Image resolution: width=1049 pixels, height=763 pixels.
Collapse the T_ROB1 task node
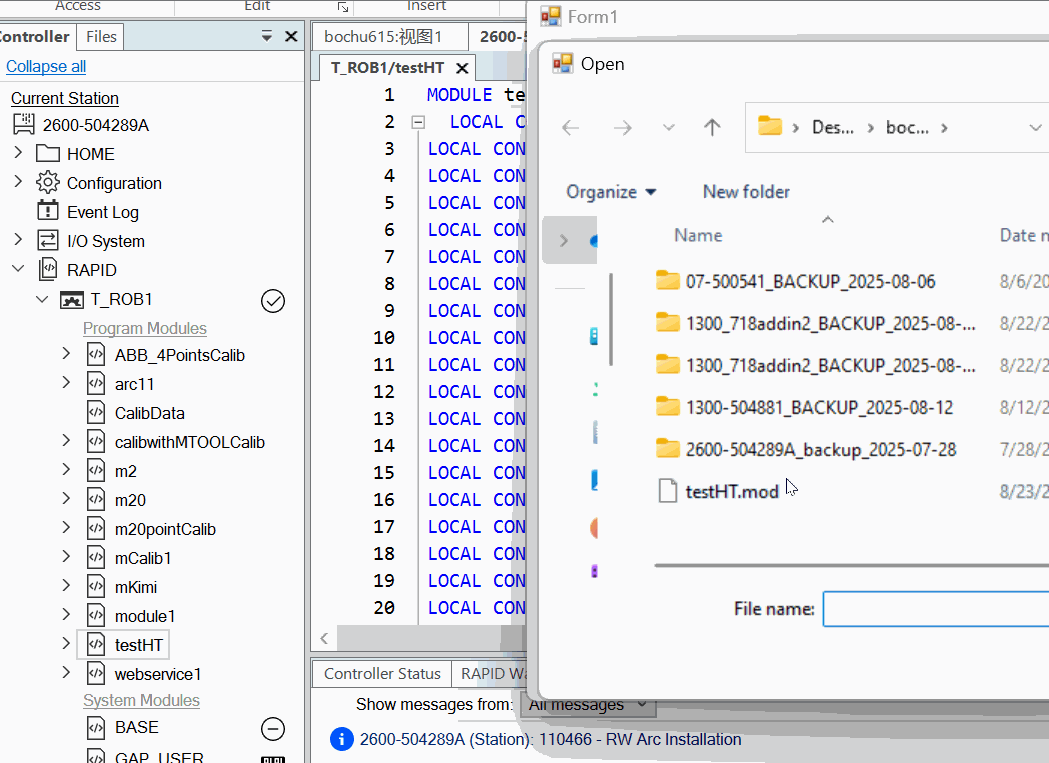point(42,299)
